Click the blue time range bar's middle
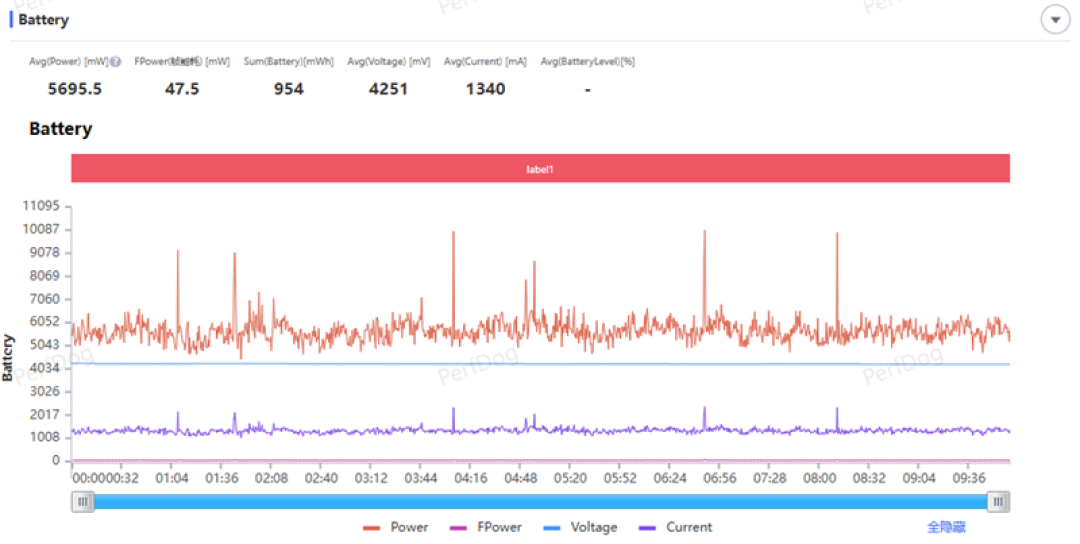 point(541,501)
